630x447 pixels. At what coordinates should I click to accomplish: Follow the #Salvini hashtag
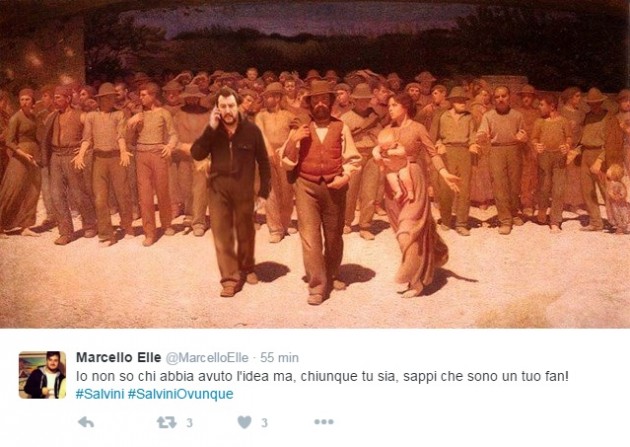pyautogui.click(x=100, y=394)
